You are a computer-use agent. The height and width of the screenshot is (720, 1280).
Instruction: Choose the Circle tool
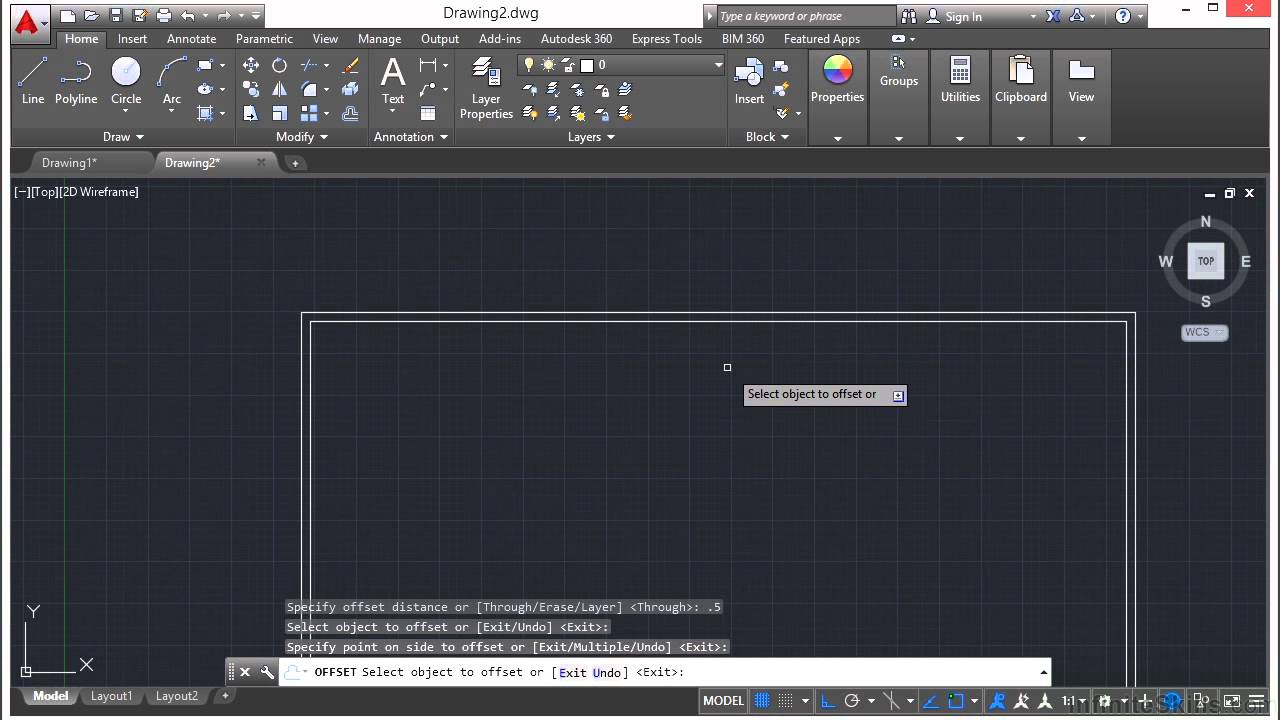tap(126, 80)
